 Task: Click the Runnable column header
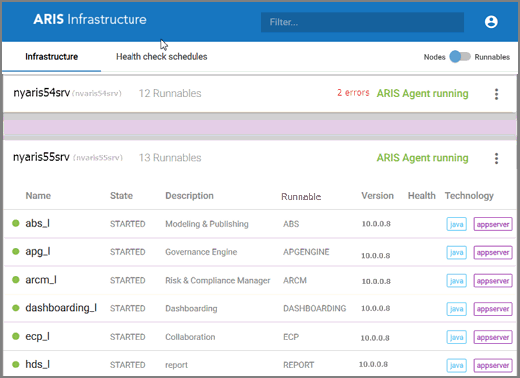(x=301, y=197)
